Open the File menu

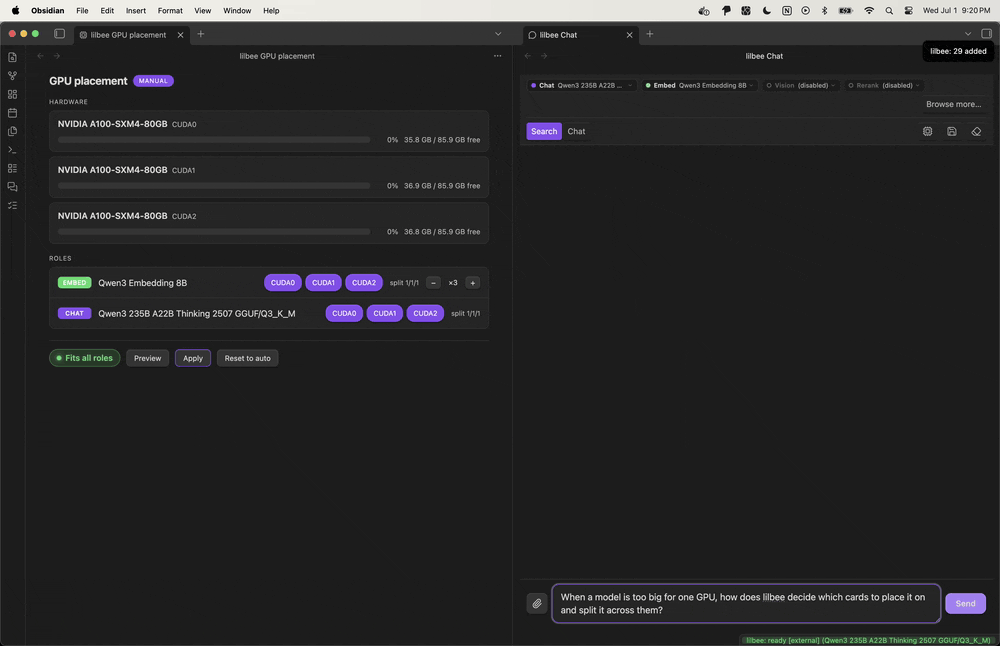click(x=82, y=11)
